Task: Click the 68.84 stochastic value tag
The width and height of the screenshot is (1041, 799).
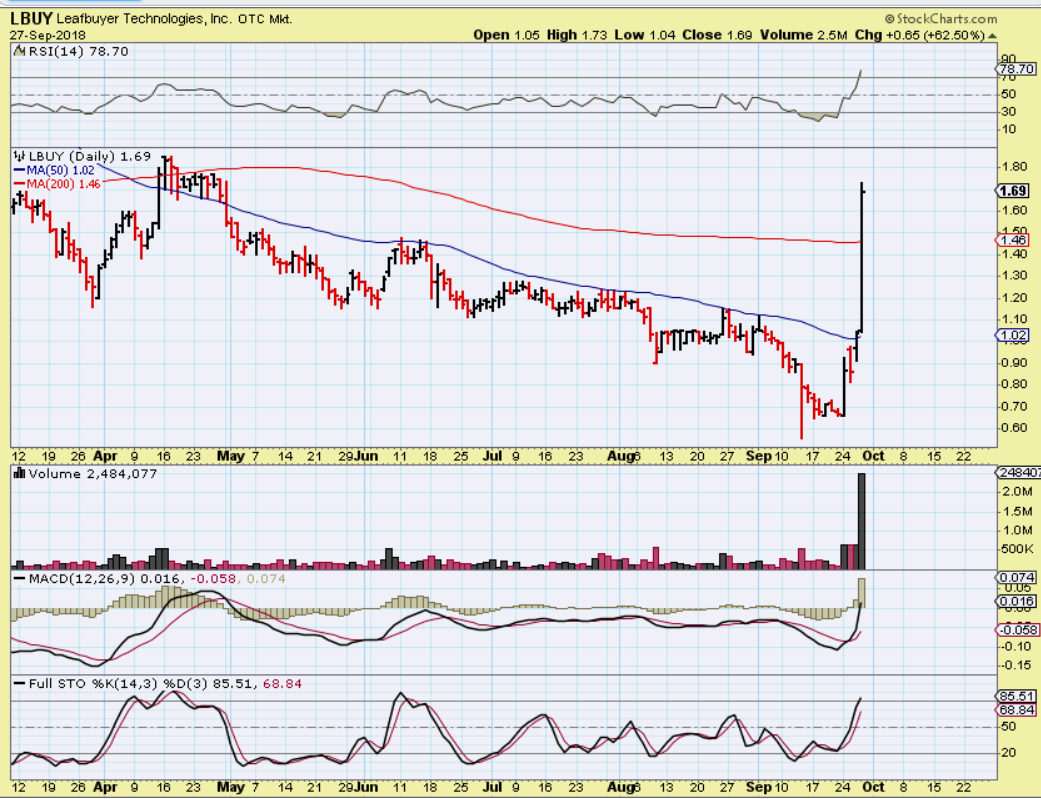Action: pos(1016,710)
